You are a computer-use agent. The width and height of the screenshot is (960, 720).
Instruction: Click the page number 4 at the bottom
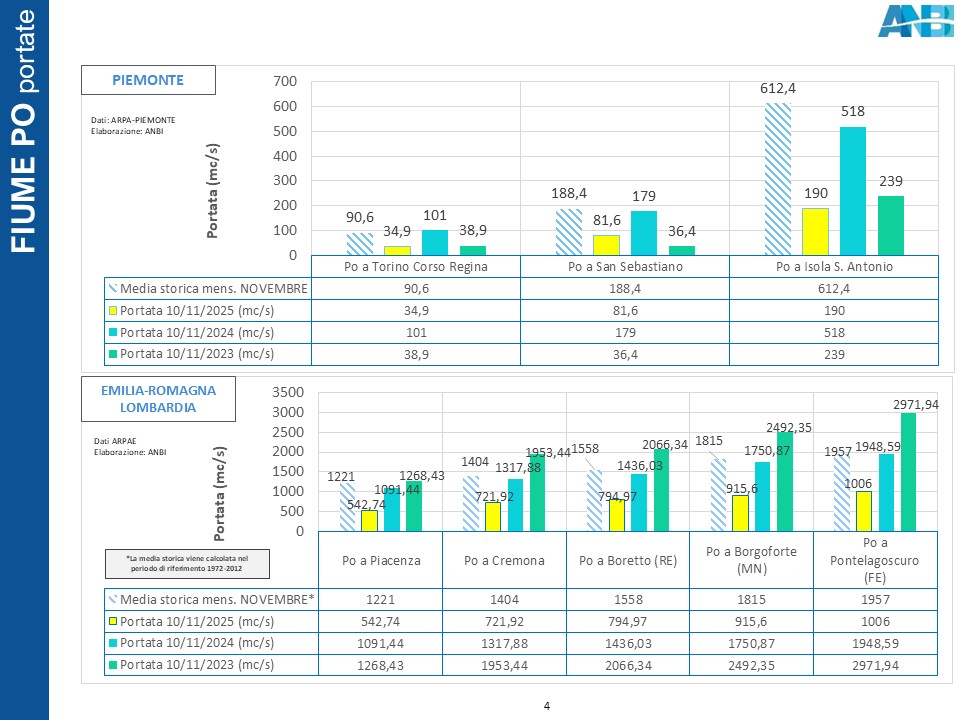click(x=547, y=707)
